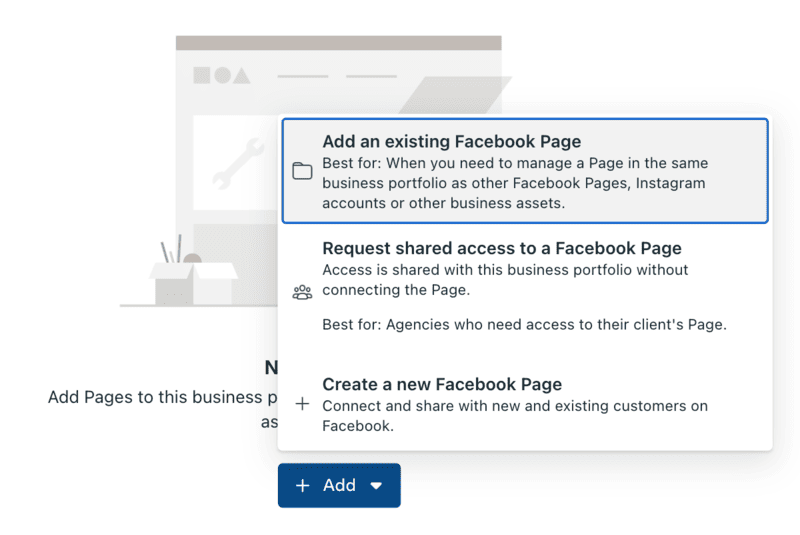Click the gray circle shape in the illustration header
Viewport: 800px width, 535px height.
click(x=222, y=75)
